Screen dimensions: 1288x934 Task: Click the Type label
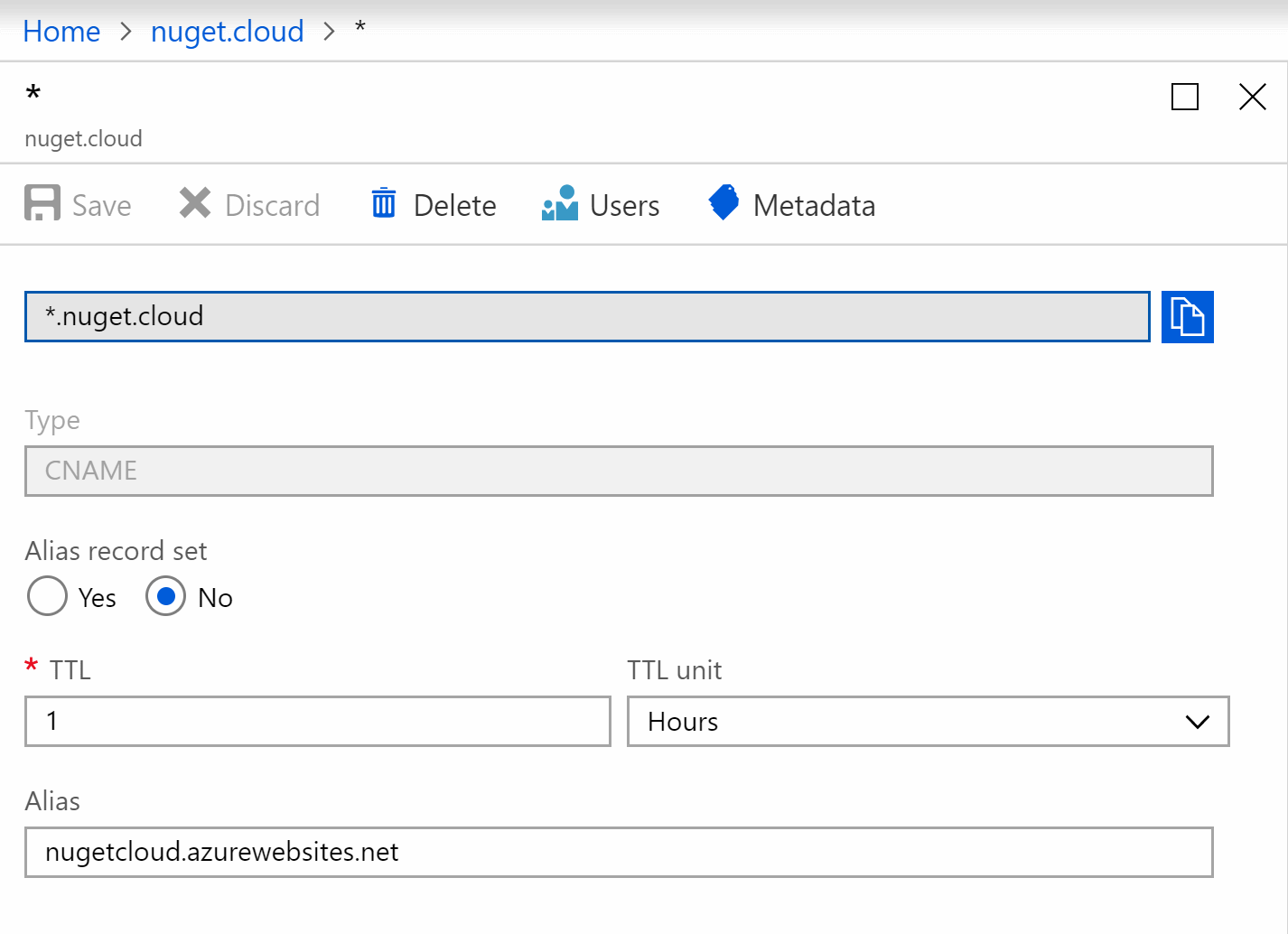(52, 421)
